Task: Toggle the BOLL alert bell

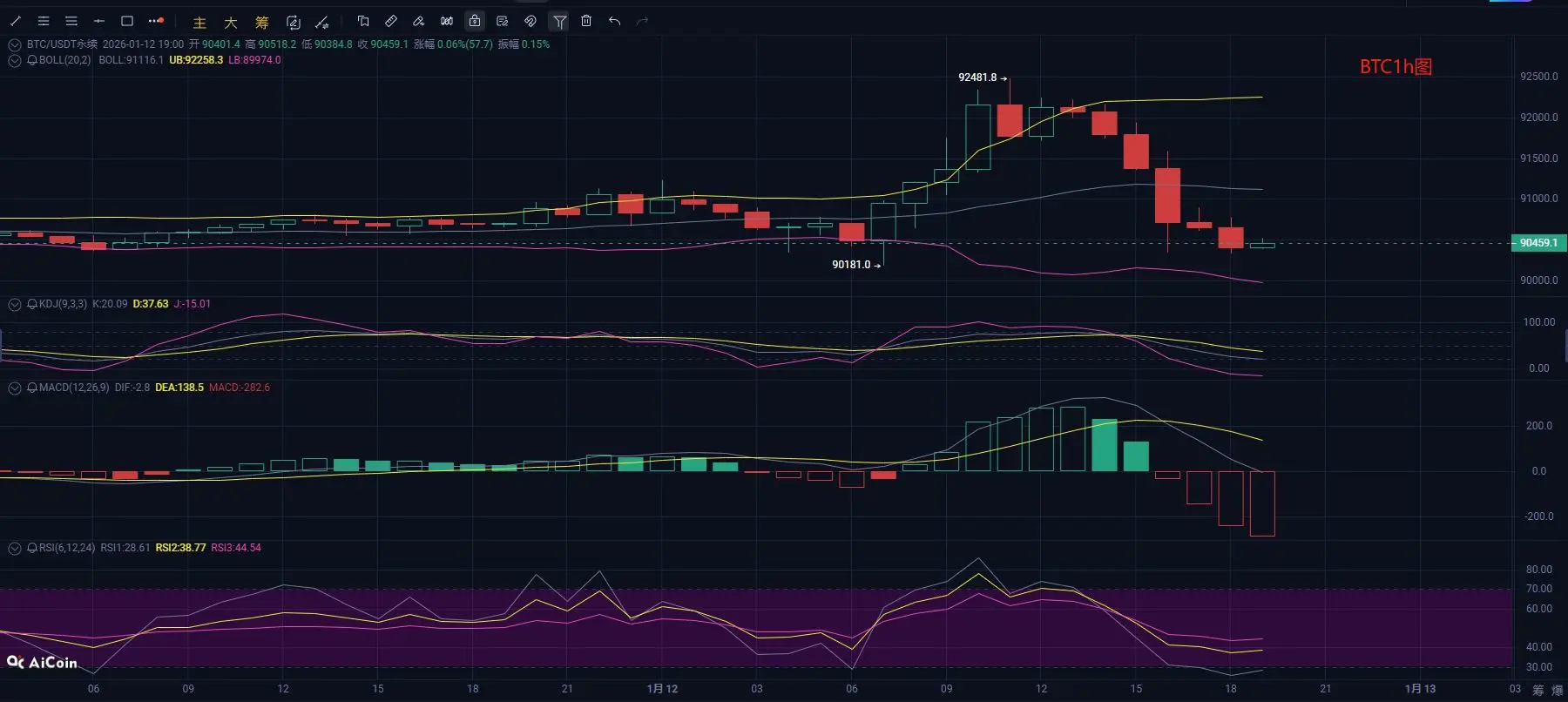Action: coord(32,61)
